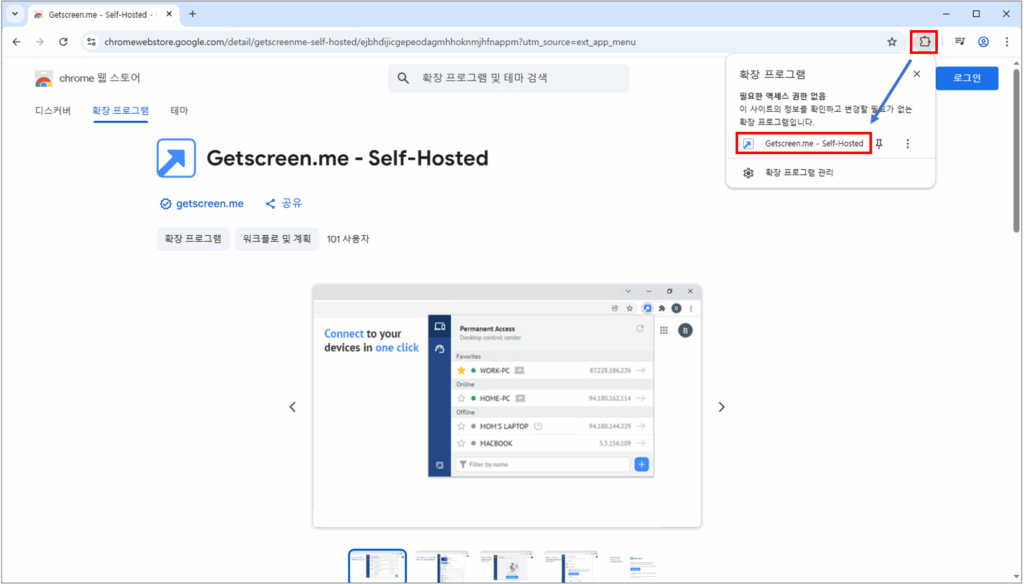Select the second screenshot thumbnail
The height and width of the screenshot is (584, 1024).
pos(442,566)
